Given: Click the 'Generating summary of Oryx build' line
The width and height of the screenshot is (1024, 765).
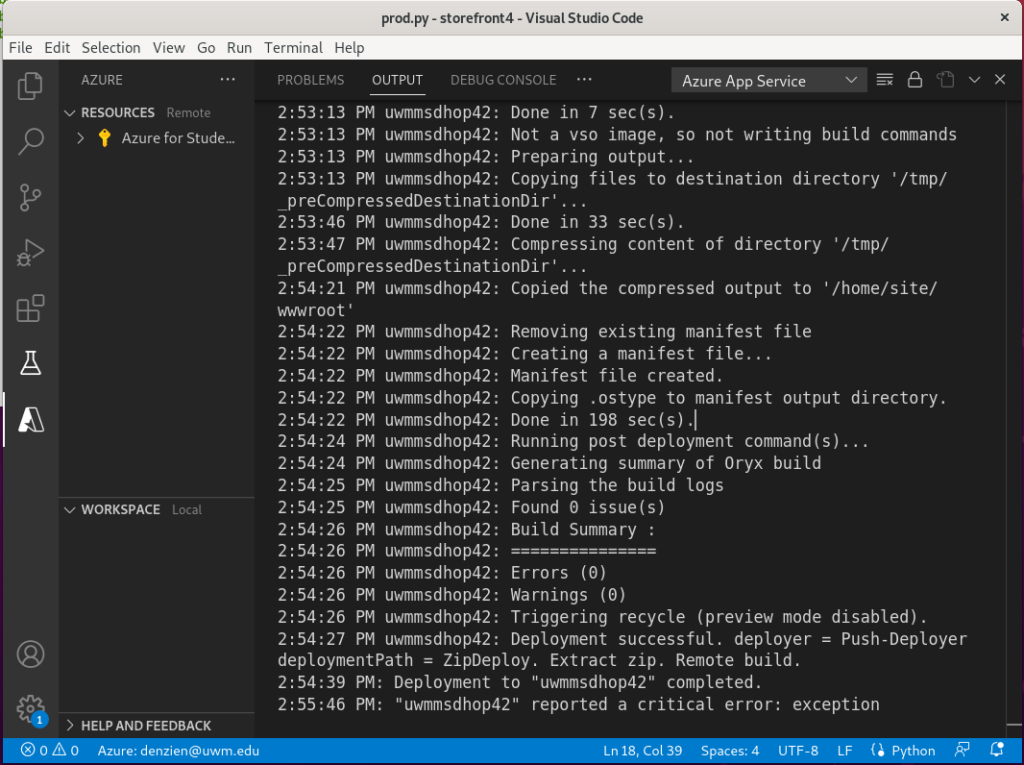Looking at the screenshot, I should 549,463.
